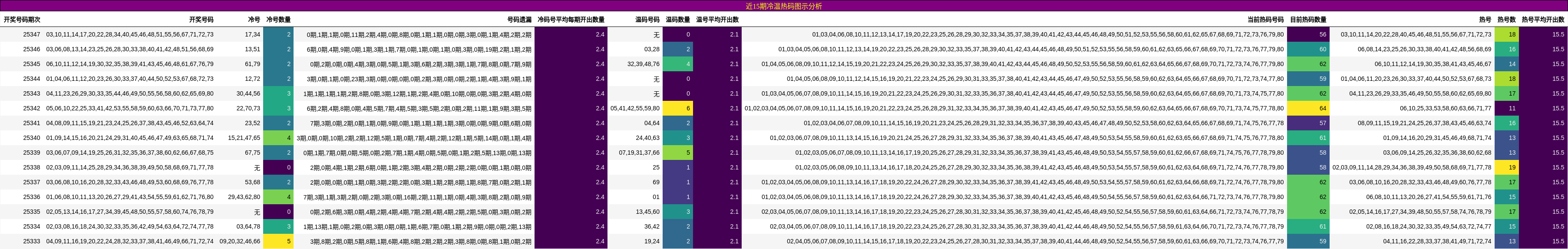Click period cell 25345
This screenshot has width=1568, height=249.
coord(32,64)
